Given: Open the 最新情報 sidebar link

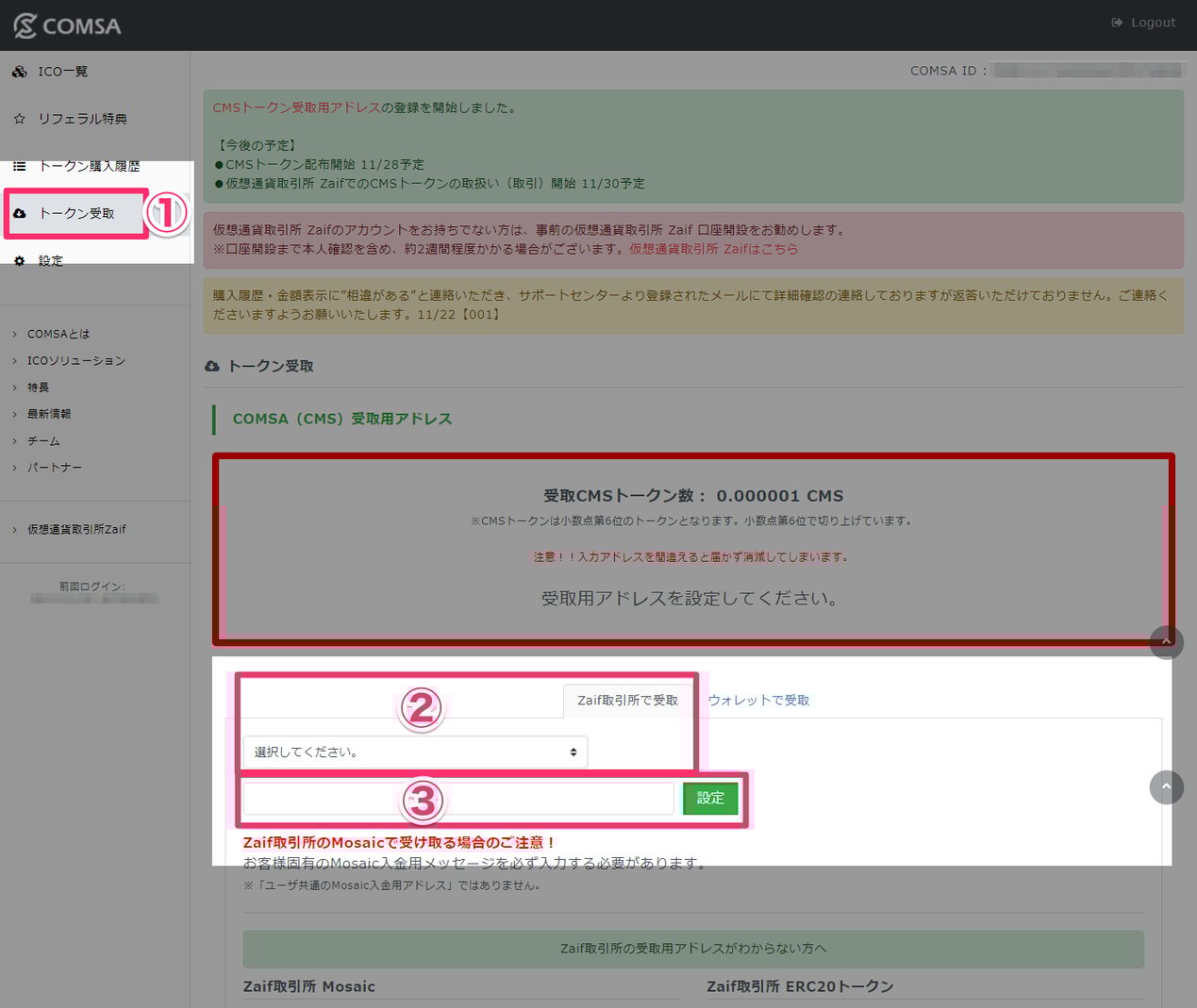Looking at the screenshot, I should [49, 413].
